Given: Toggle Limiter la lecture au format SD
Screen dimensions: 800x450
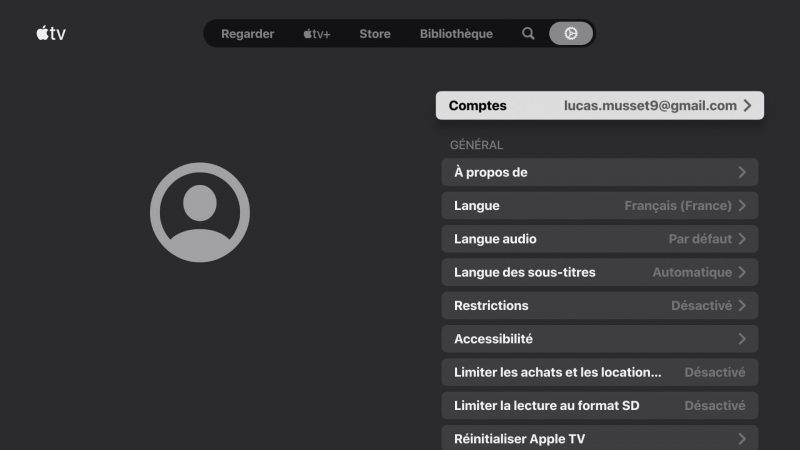Looking at the screenshot, I should click(600, 406).
